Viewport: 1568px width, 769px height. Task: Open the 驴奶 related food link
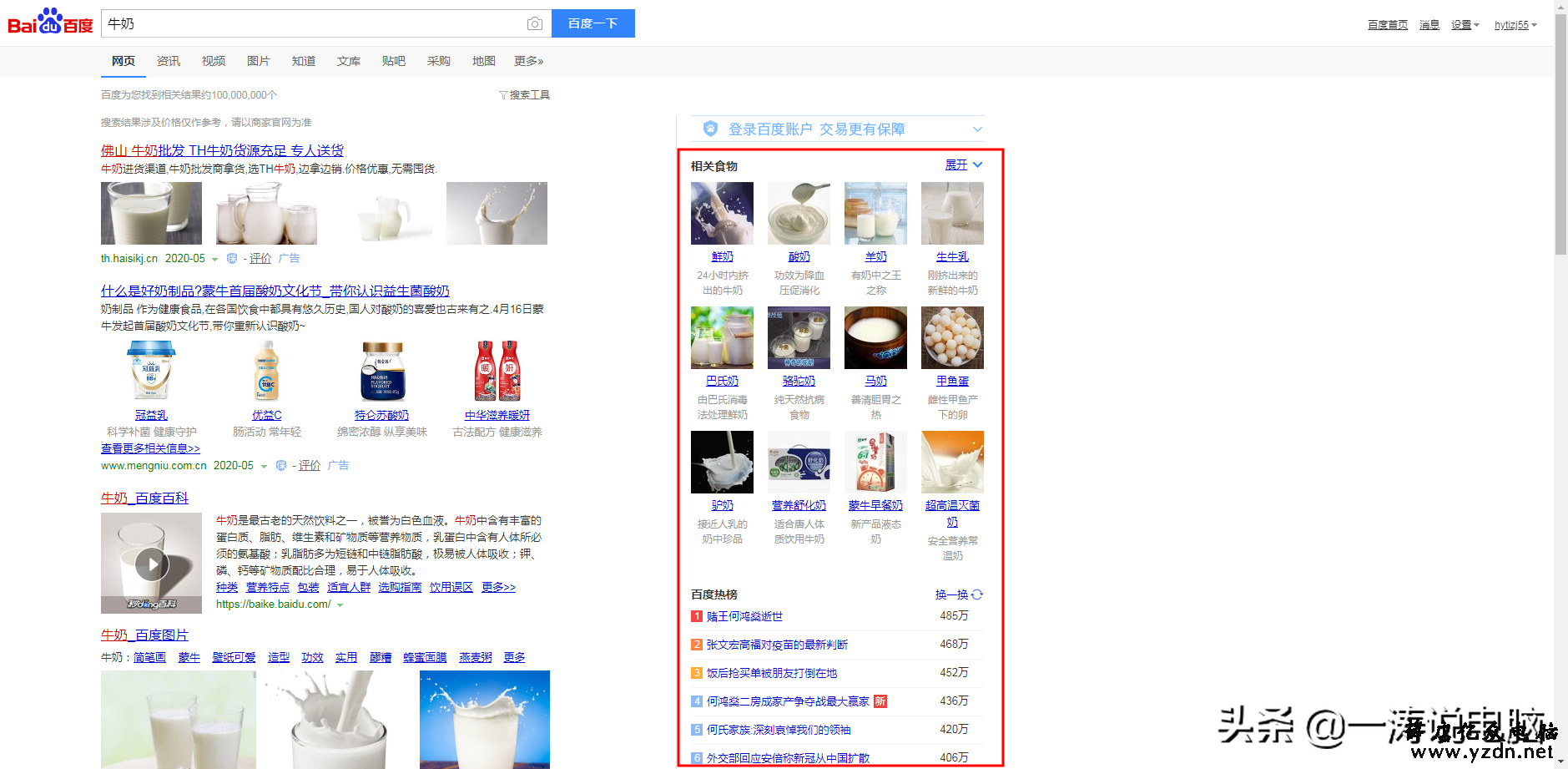(722, 506)
